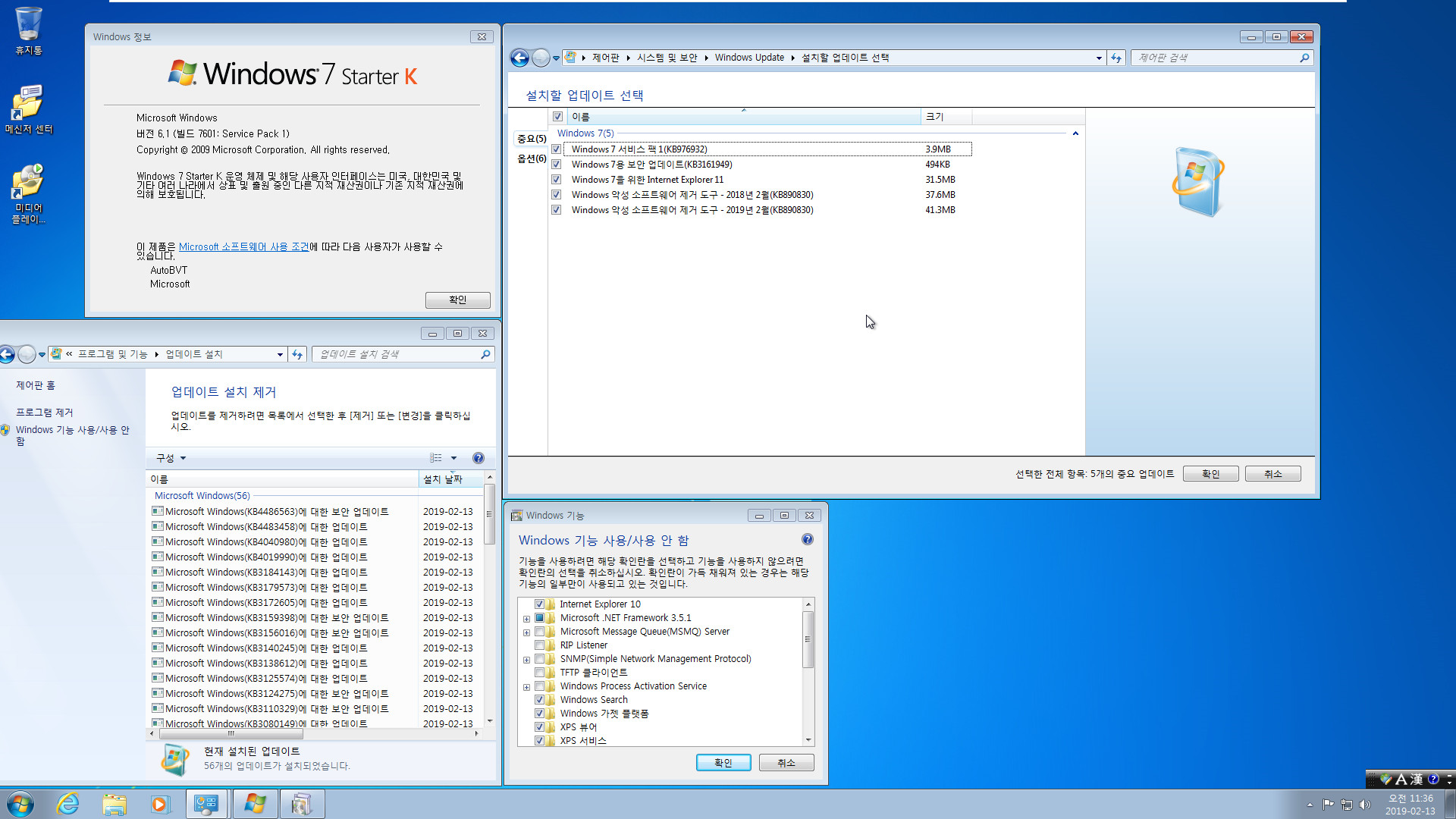The image size is (1456, 819).
Task: Select the 중요(5) important updates tab
Action: 532,139
